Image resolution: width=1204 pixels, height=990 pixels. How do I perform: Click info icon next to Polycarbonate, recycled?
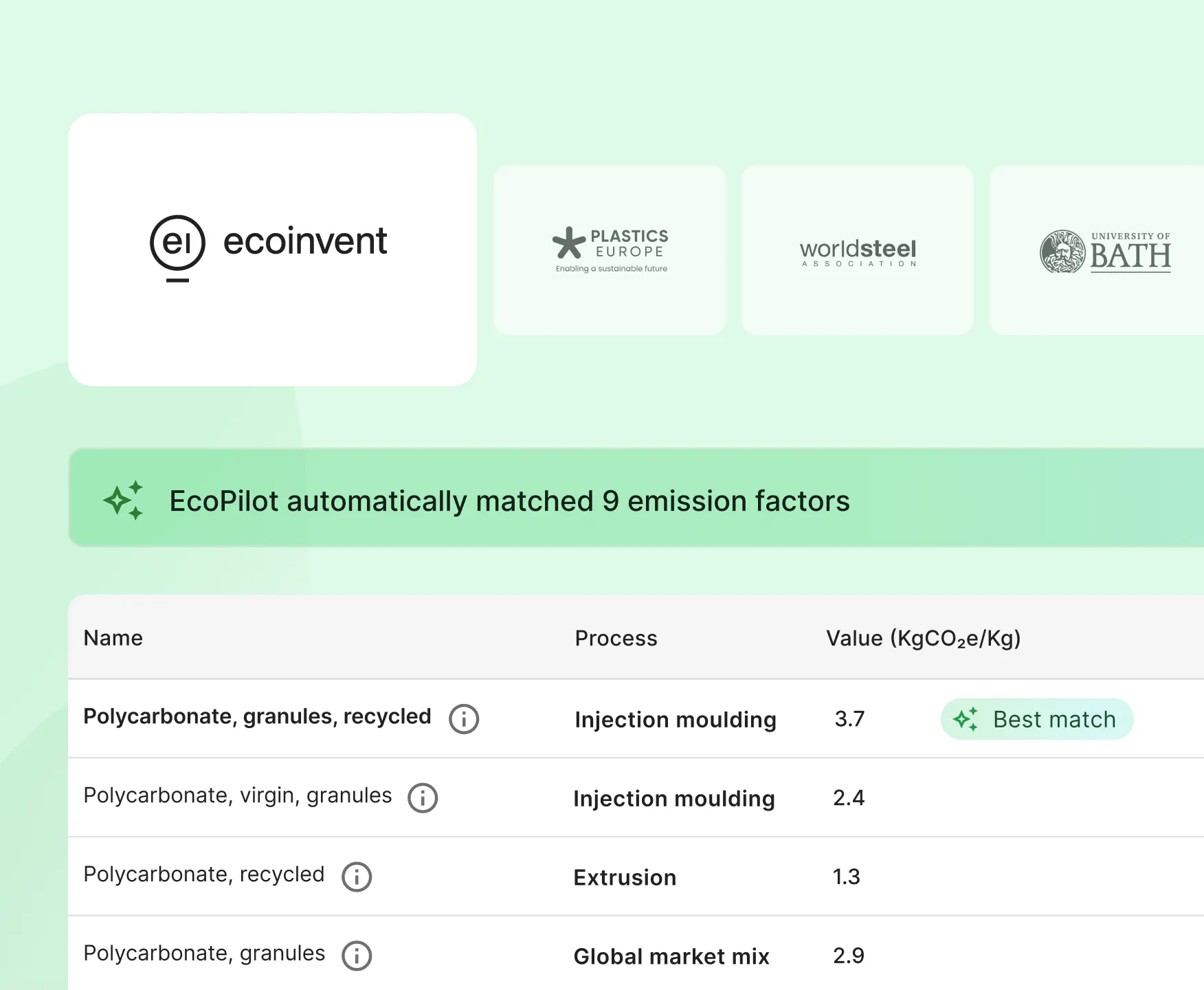coord(357,877)
